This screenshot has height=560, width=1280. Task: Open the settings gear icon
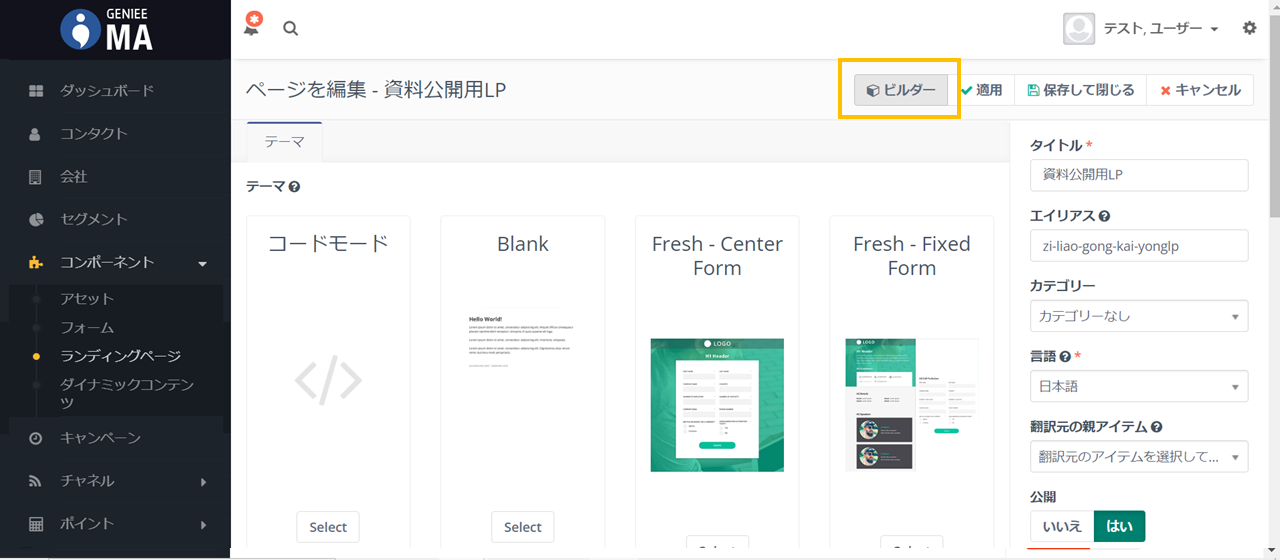[x=1249, y=28]
